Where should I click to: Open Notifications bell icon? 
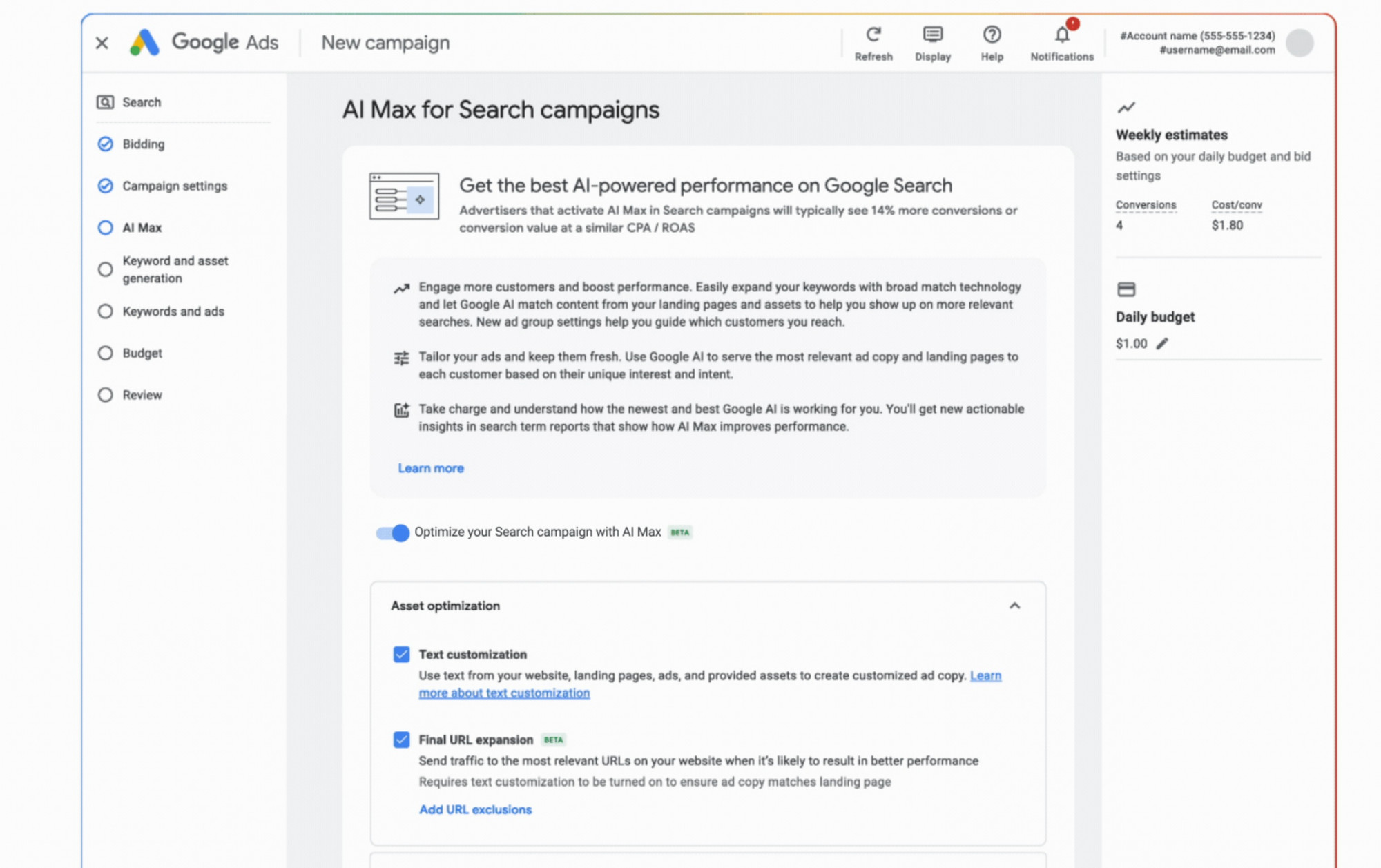pos(1062,35)
